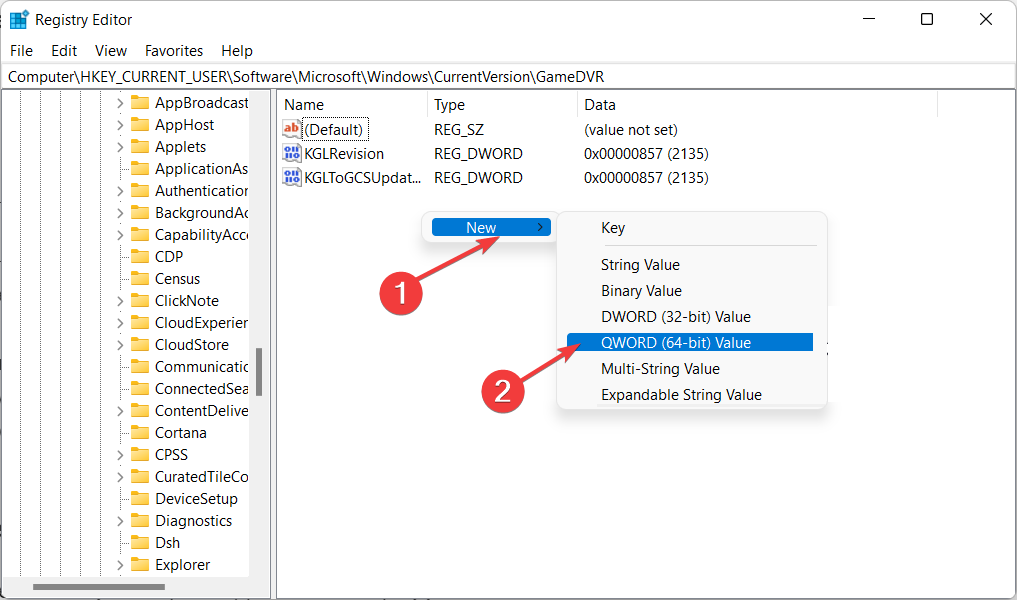Image resolution: width=1017 pixels, height=600 pixels.
Task: Expand the CloudStore key chevron
Action: tap(120, 346)
